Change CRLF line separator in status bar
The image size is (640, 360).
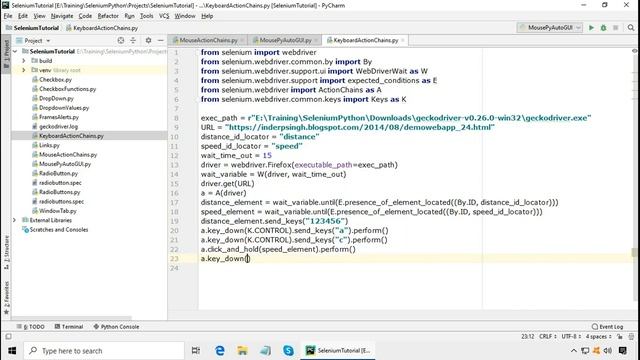[x=548, y=336]
